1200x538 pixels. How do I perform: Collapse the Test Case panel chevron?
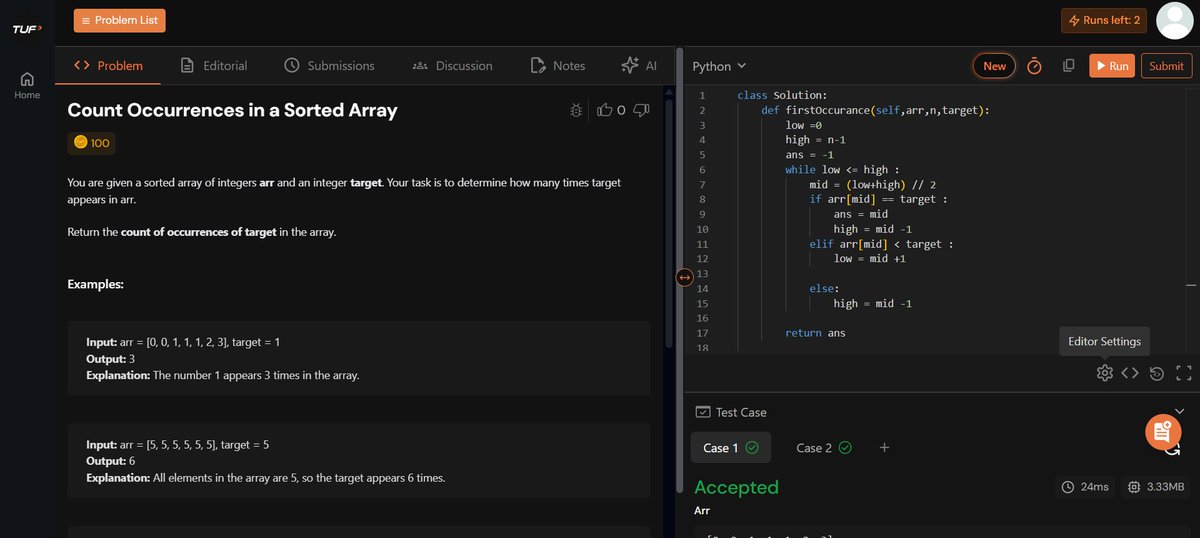pyautogui.click(x=1179, y=411)
